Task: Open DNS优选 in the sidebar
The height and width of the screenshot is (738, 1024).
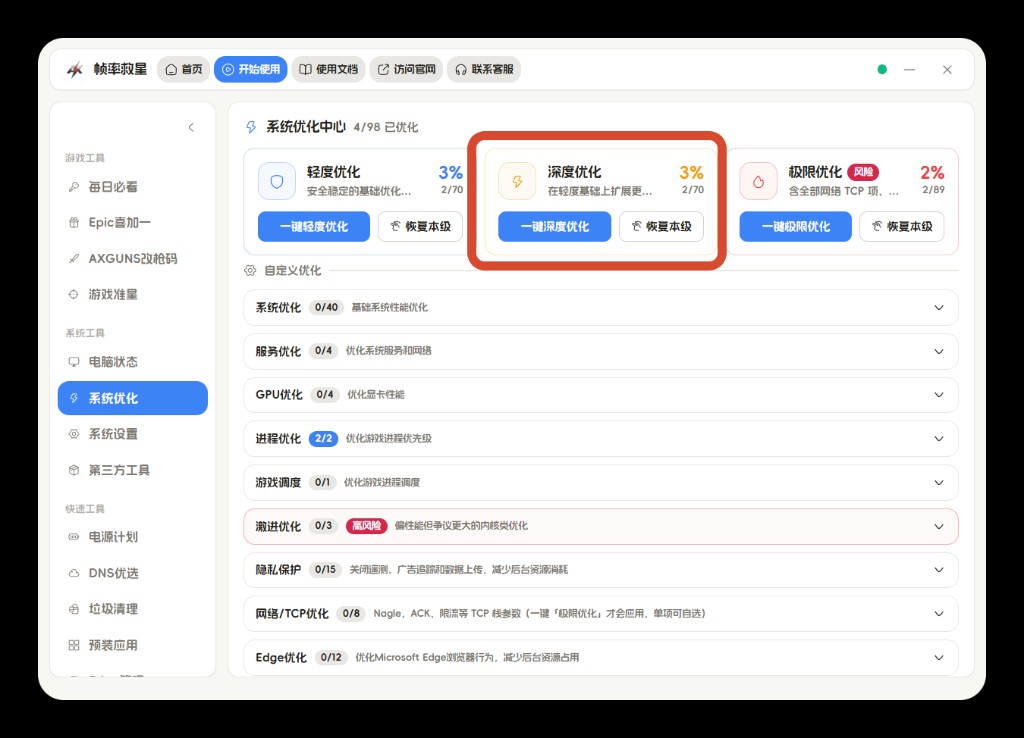Action: point(133,573)
